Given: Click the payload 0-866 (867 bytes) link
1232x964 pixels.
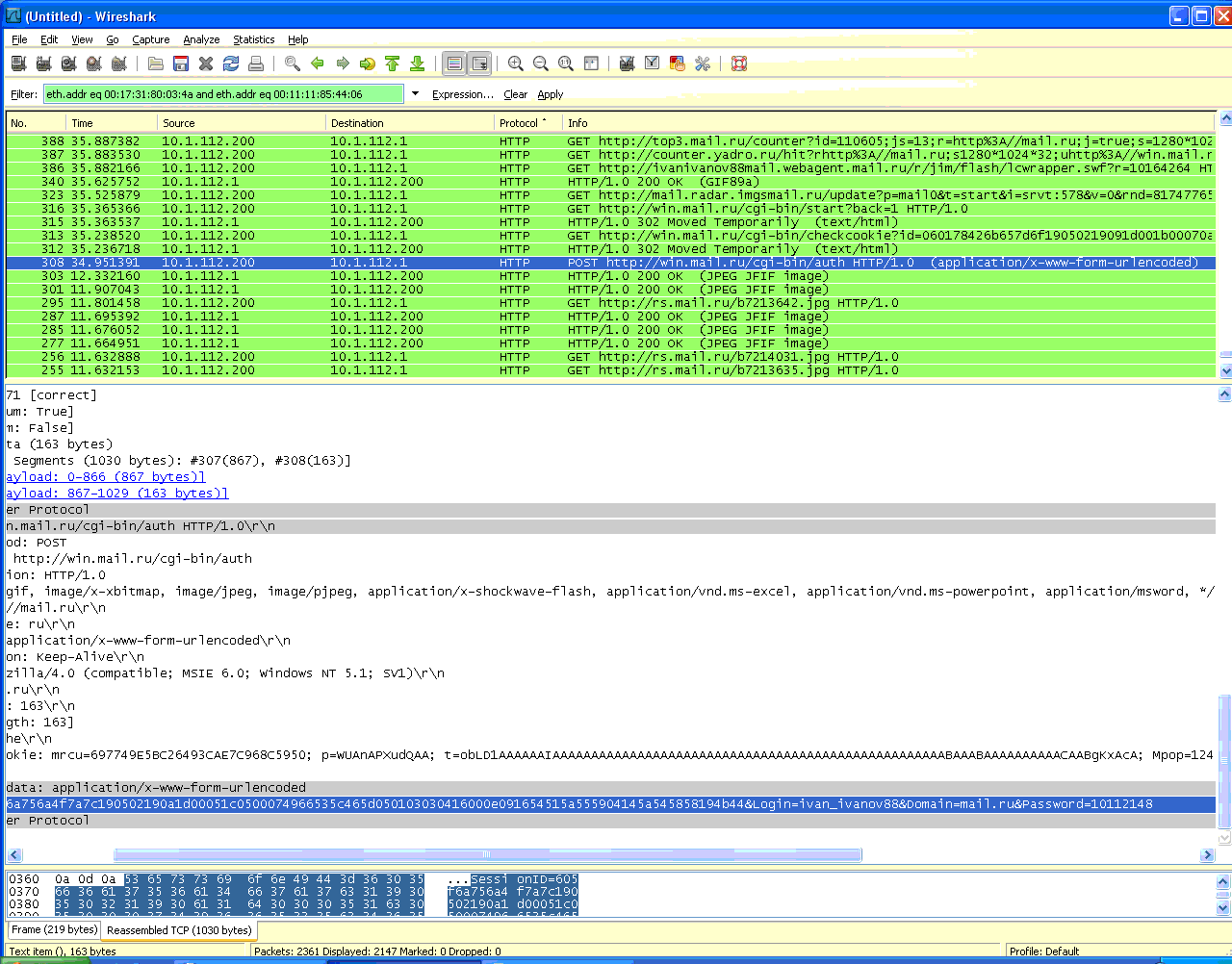Looking at the screenshot, I should [106, 477].
